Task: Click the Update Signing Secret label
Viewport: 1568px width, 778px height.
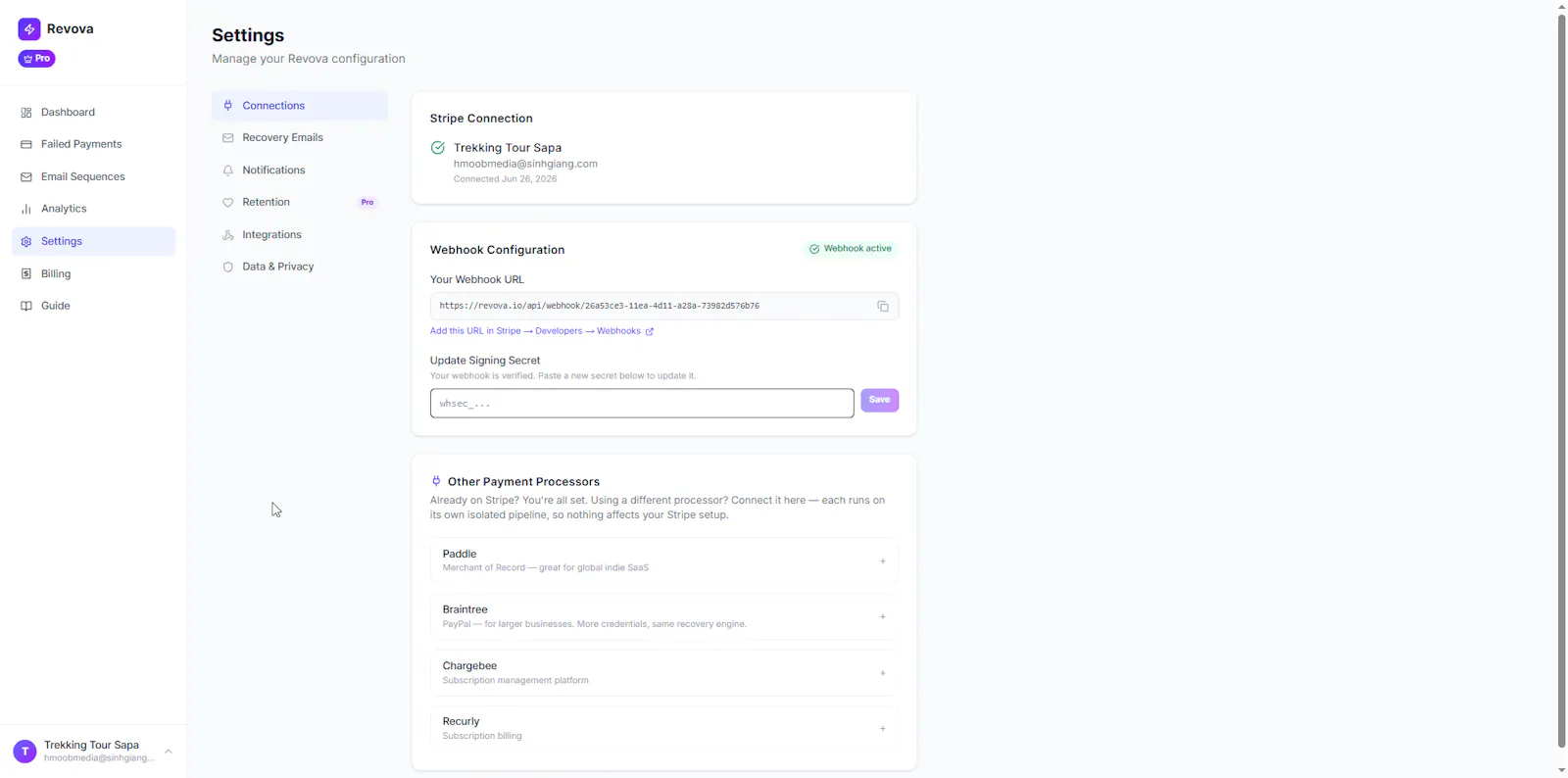Action: click(485, 361)
